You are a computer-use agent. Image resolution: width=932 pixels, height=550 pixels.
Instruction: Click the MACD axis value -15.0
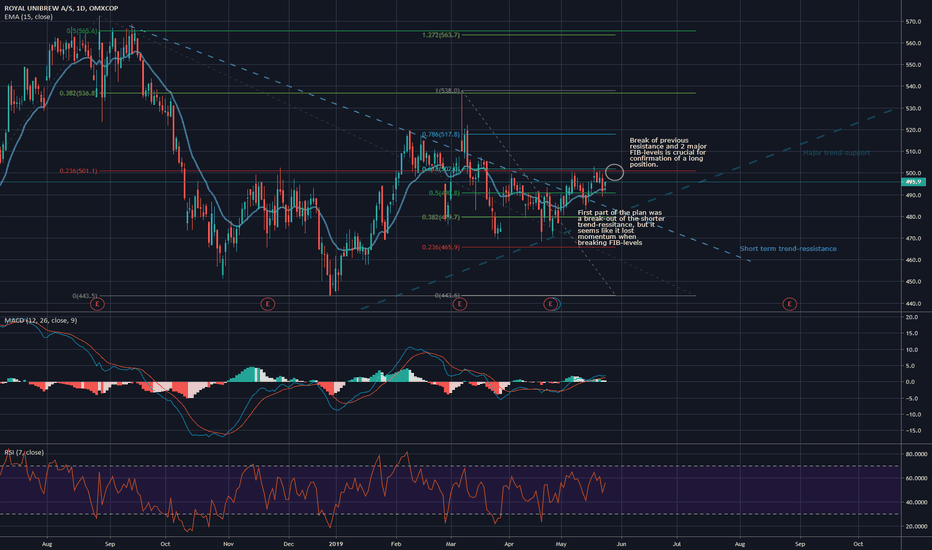911,431
